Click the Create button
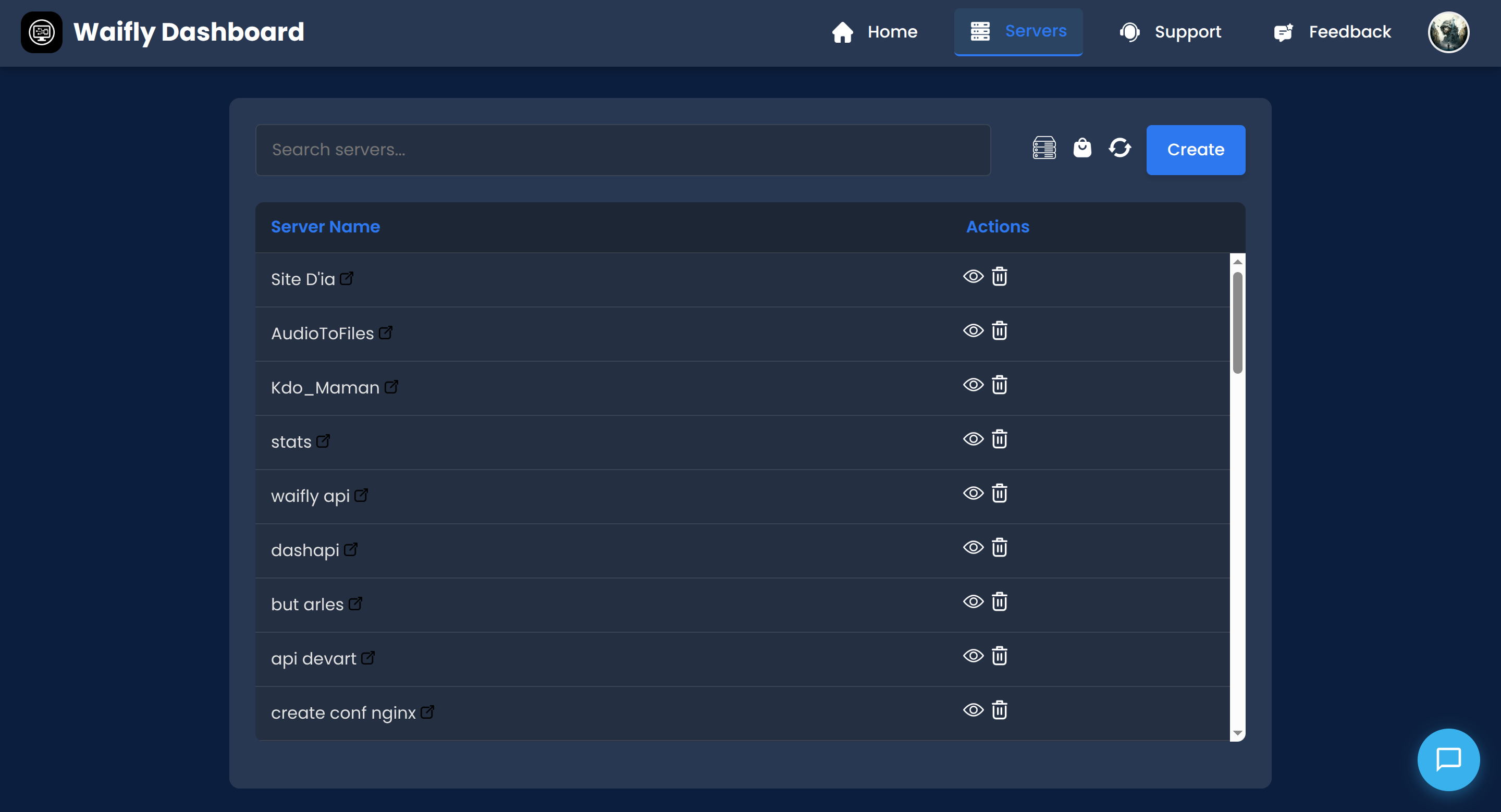Screen dimensions: 1501x812 point(1195,150)
